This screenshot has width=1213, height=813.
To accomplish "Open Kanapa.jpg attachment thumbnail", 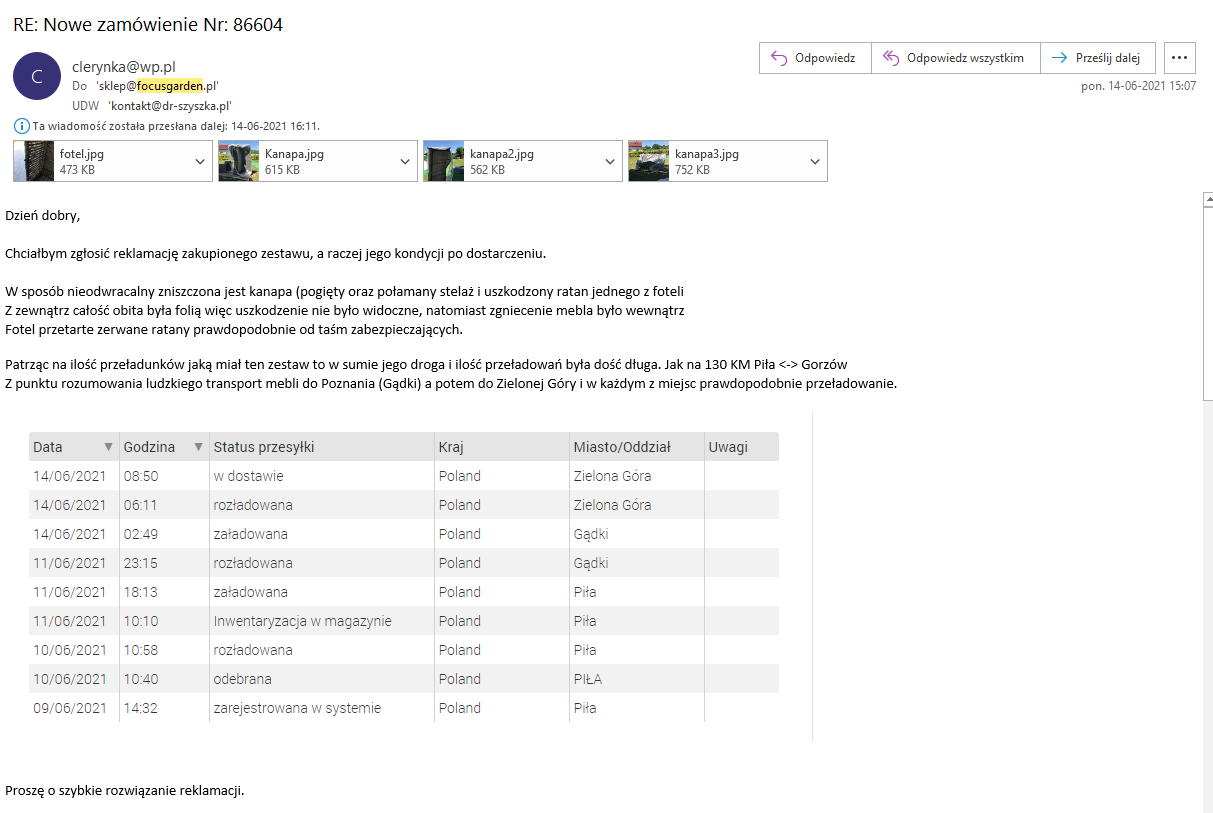I will [239, 162].
